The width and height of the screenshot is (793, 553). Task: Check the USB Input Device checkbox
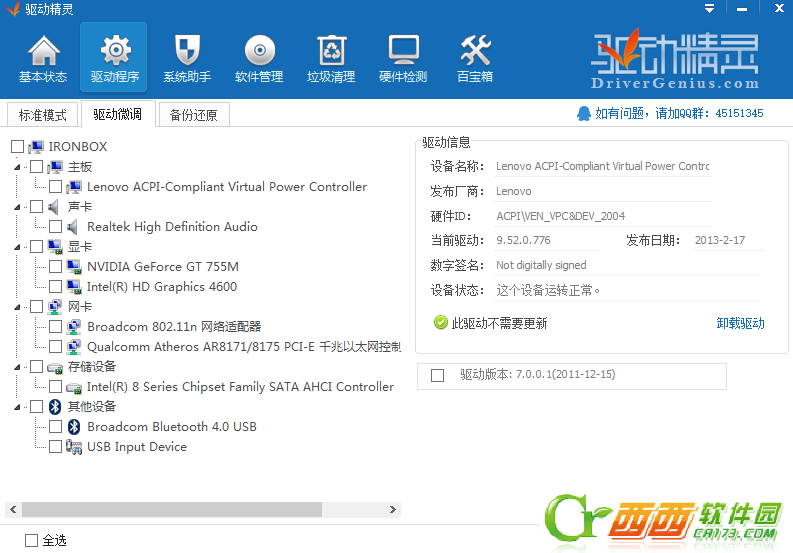click(x=56, y=447)
